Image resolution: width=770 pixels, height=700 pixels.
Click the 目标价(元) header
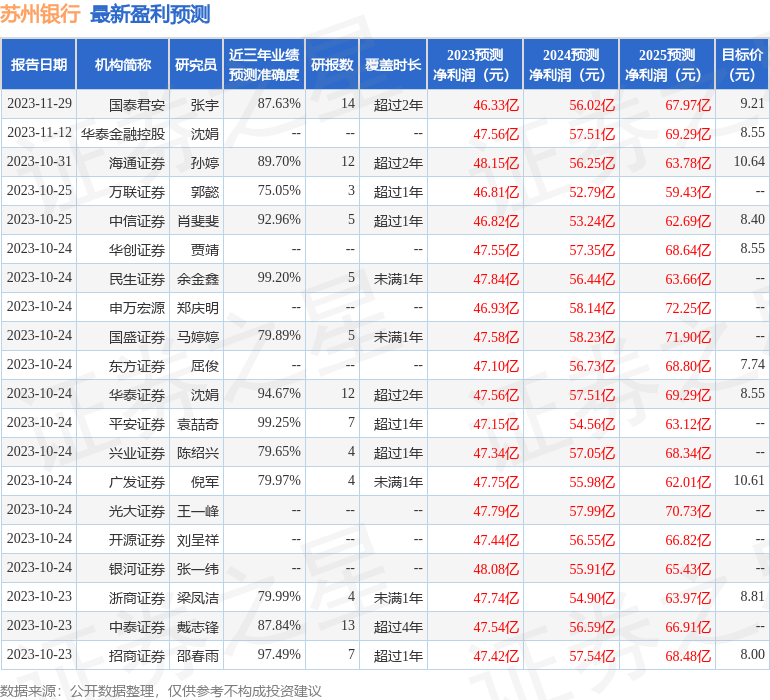tap(742, 64)
